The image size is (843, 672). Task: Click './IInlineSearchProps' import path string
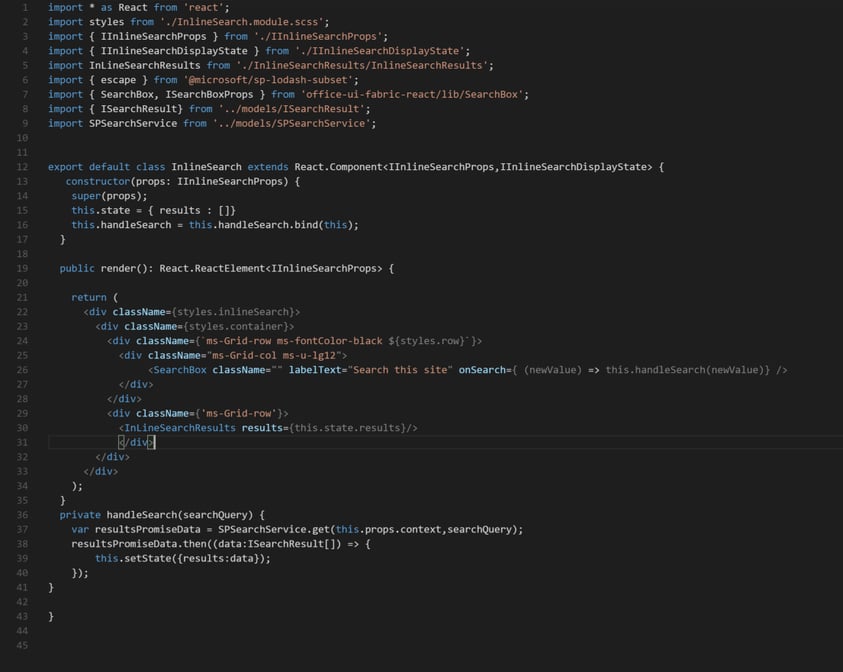point(318,37)
